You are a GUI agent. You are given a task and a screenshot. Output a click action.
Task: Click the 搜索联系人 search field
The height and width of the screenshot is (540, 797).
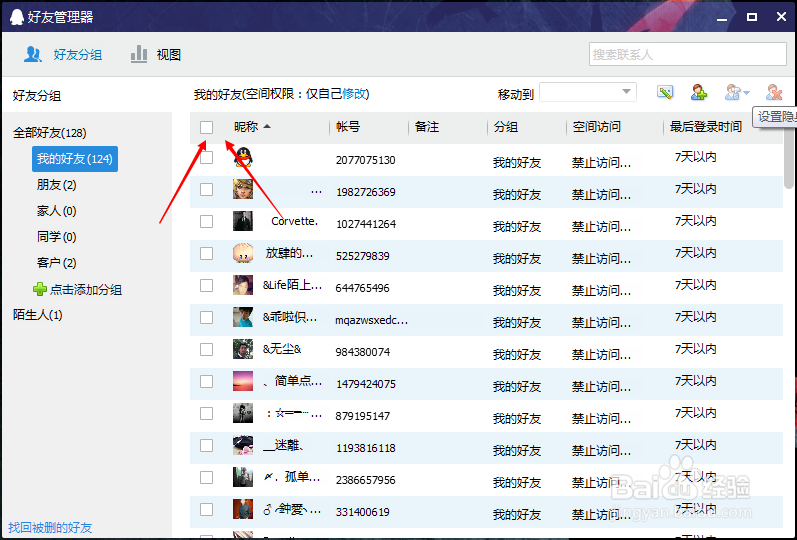688,54
